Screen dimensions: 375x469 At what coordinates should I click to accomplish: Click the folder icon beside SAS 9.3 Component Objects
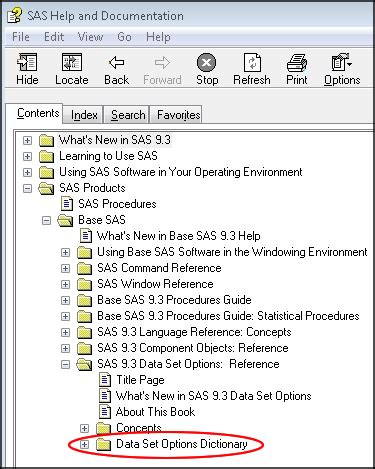[x=84, y=348]
